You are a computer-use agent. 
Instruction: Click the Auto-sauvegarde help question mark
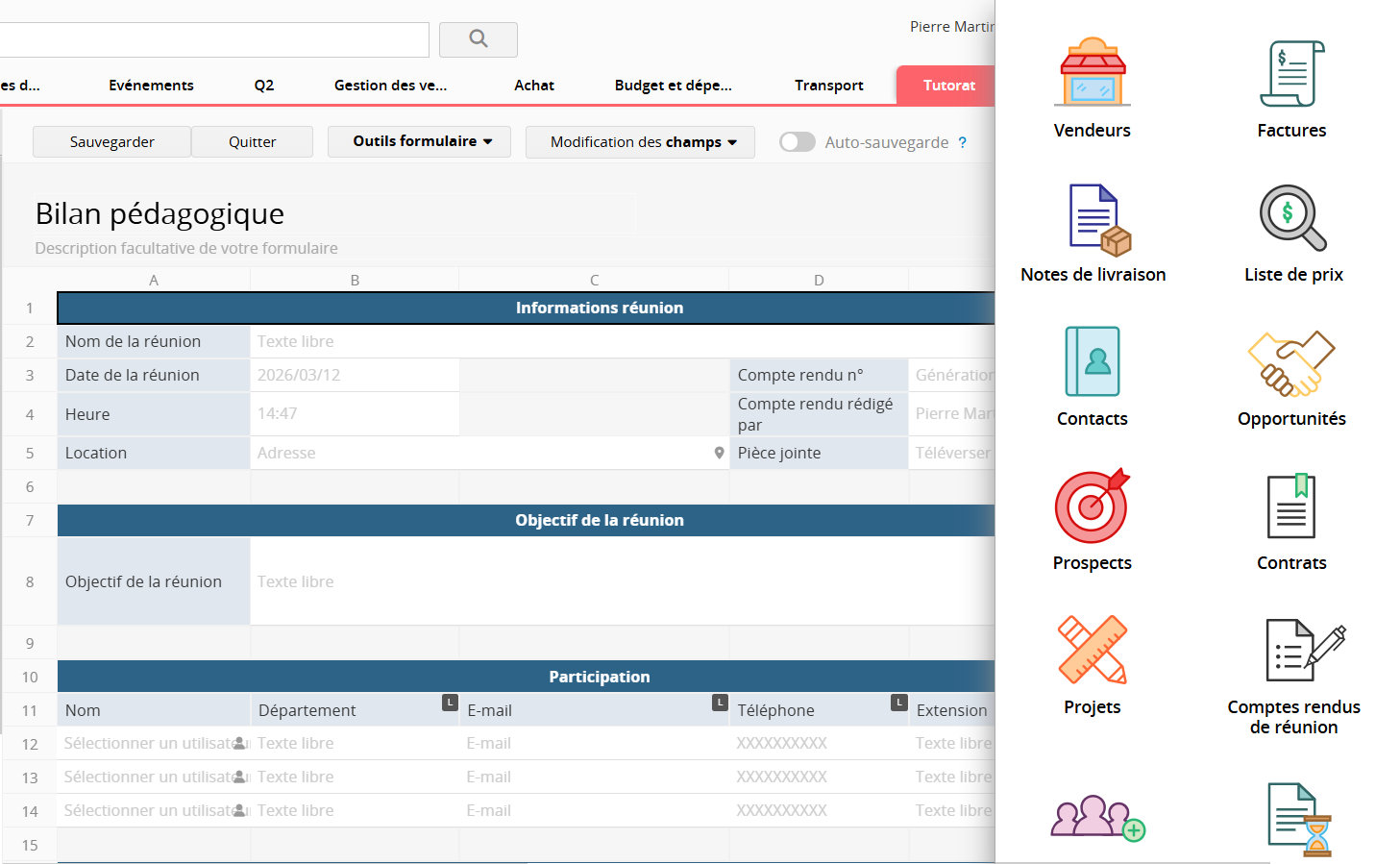pyautogui.click(x=962, y=142)
